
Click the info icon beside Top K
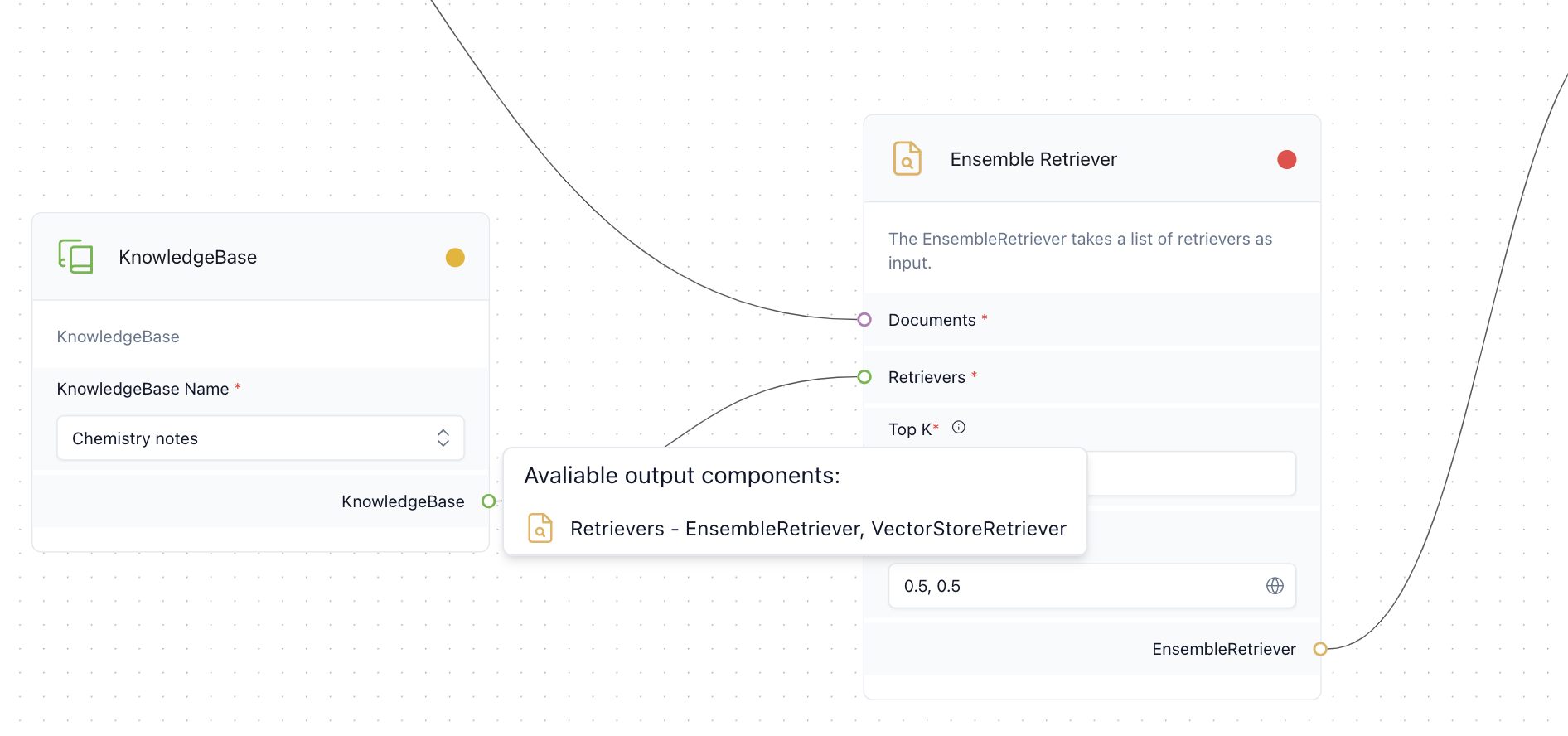point(959,428)
